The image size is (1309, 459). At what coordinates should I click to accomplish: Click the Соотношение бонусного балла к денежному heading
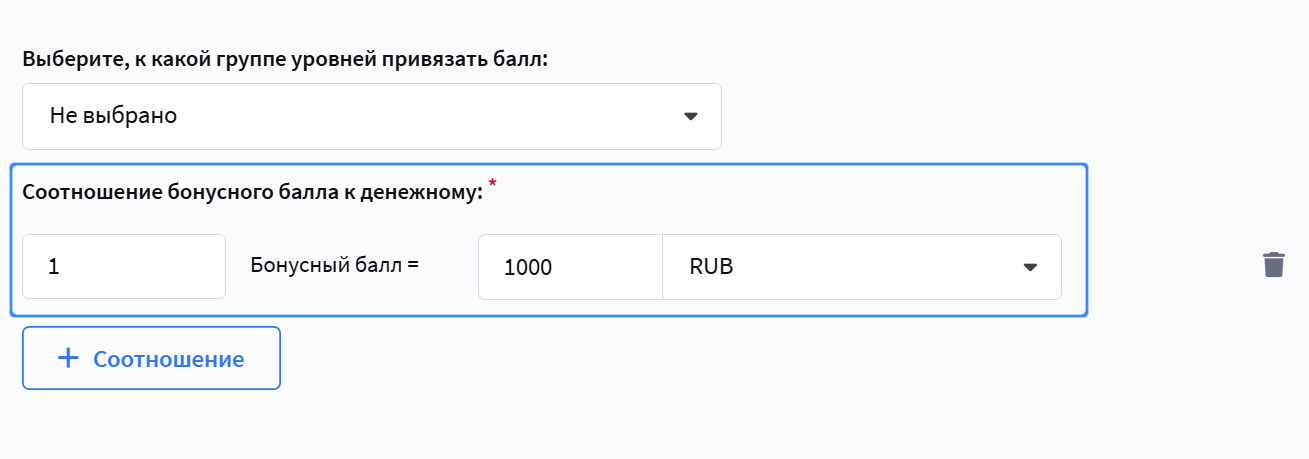point(252,192)
